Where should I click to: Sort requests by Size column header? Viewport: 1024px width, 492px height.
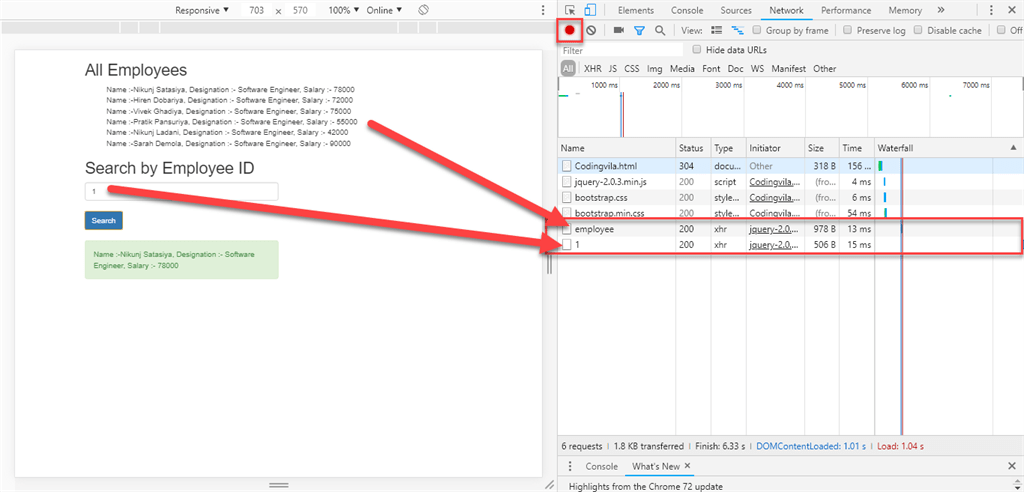click(x=822, y=148)
